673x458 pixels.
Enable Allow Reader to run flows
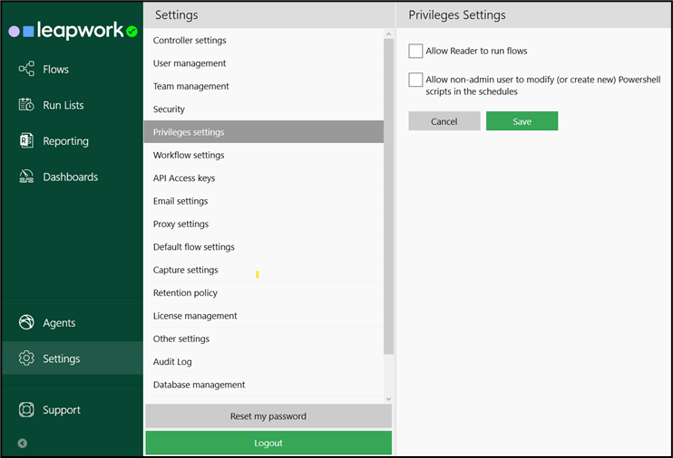(x=415, y=51)
